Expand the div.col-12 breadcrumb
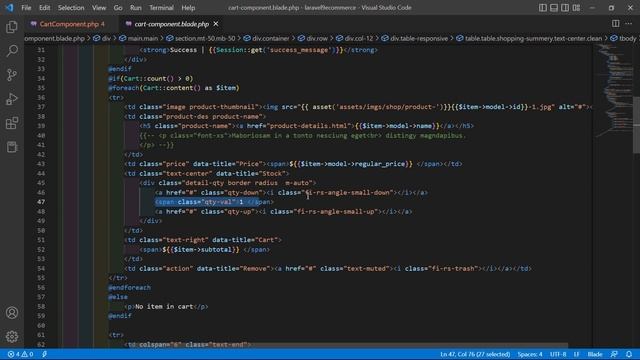640x360 pixels. 359,38
